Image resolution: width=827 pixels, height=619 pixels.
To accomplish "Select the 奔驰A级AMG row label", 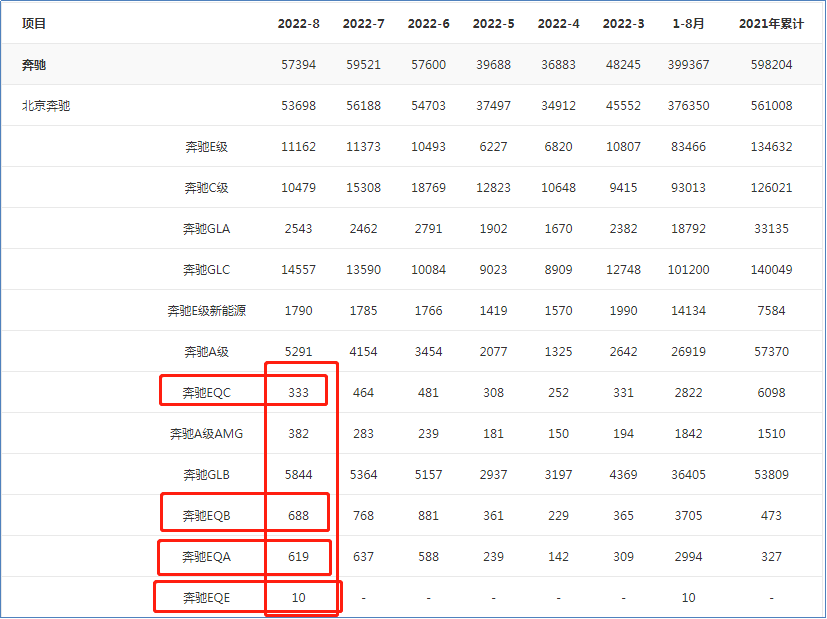I will pyautogui.click(x=206, y=433).
